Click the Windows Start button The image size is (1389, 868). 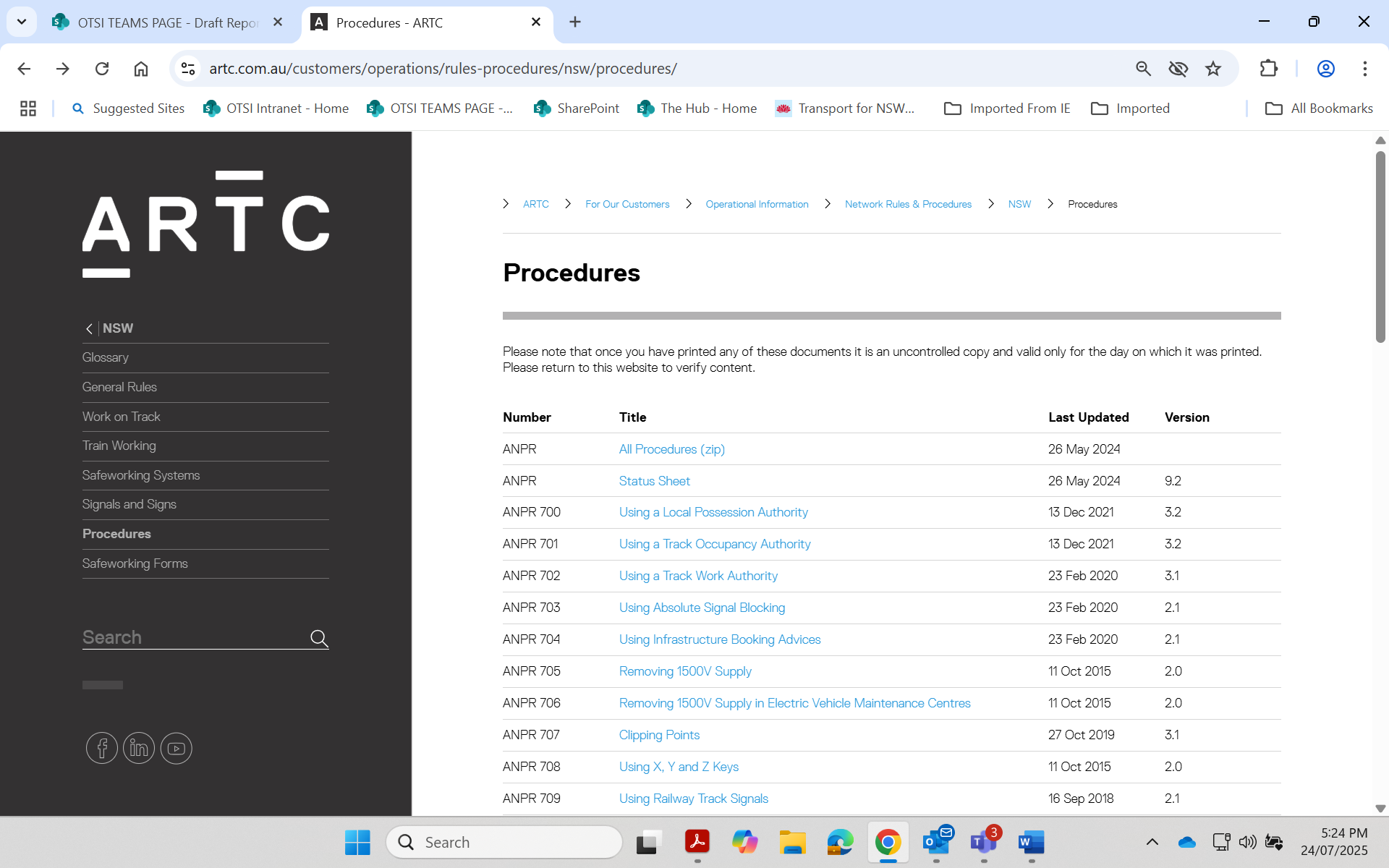click(x=357, y=842)
